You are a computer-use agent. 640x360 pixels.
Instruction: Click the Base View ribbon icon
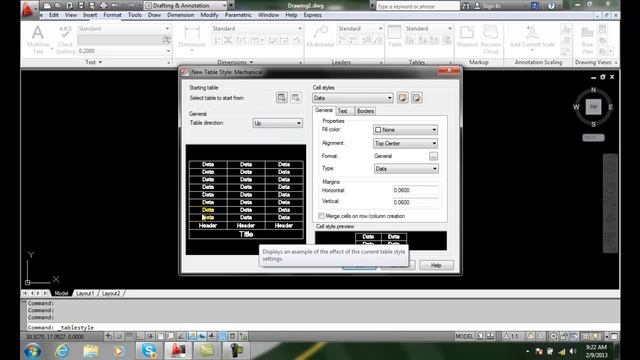(587, 40)
